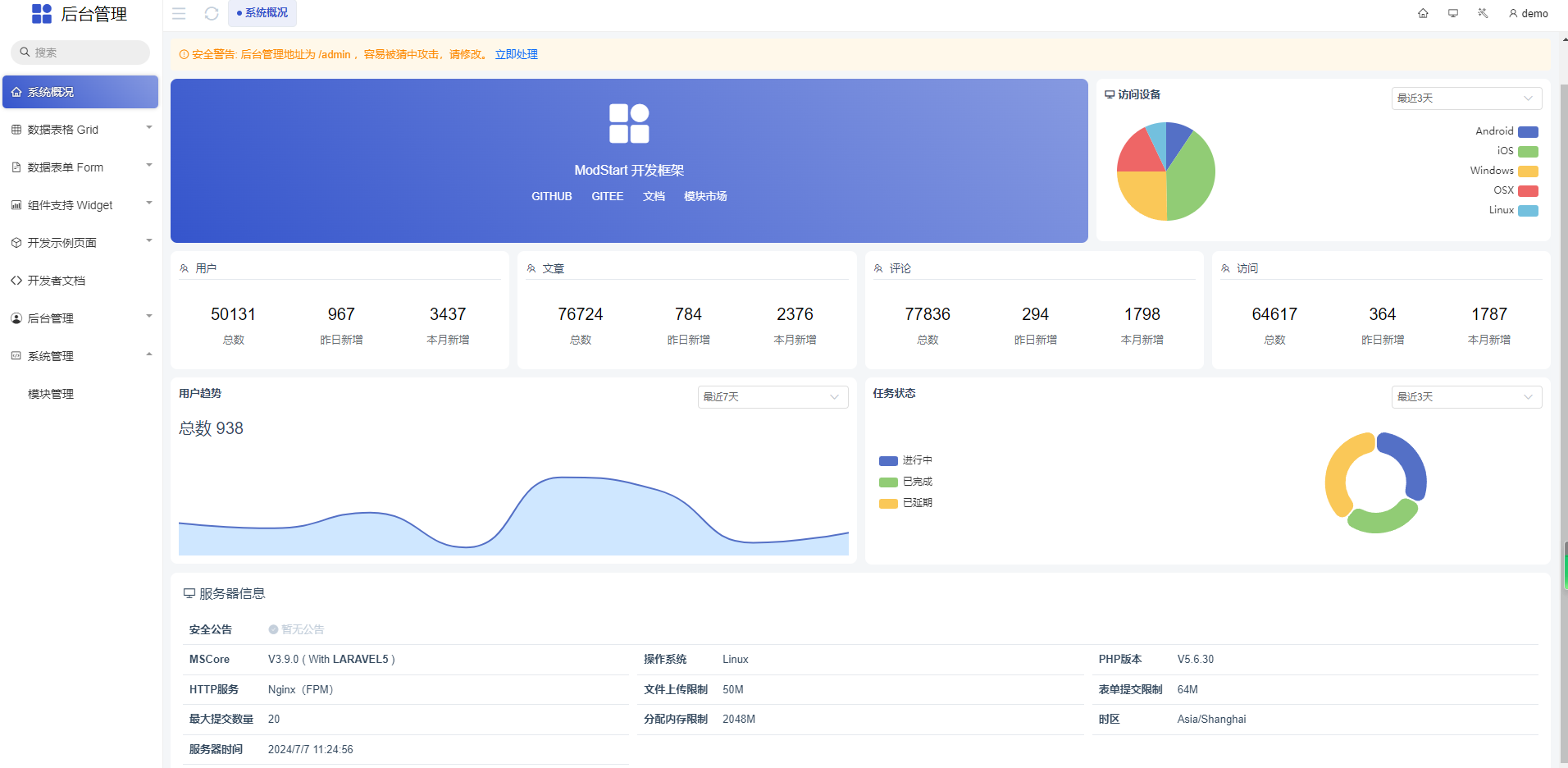The height and width of the screenshot is (768, 1568).
Task: Click the 立即处理 warning link
Action: [517, 54]
